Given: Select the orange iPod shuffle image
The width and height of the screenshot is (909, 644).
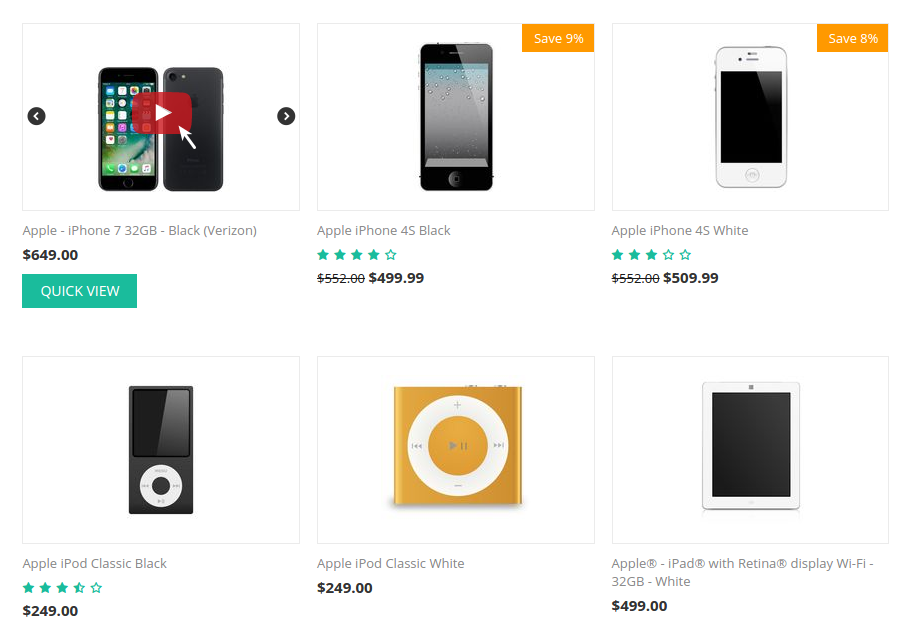Looking at the screenshot, I should point(457,446).
